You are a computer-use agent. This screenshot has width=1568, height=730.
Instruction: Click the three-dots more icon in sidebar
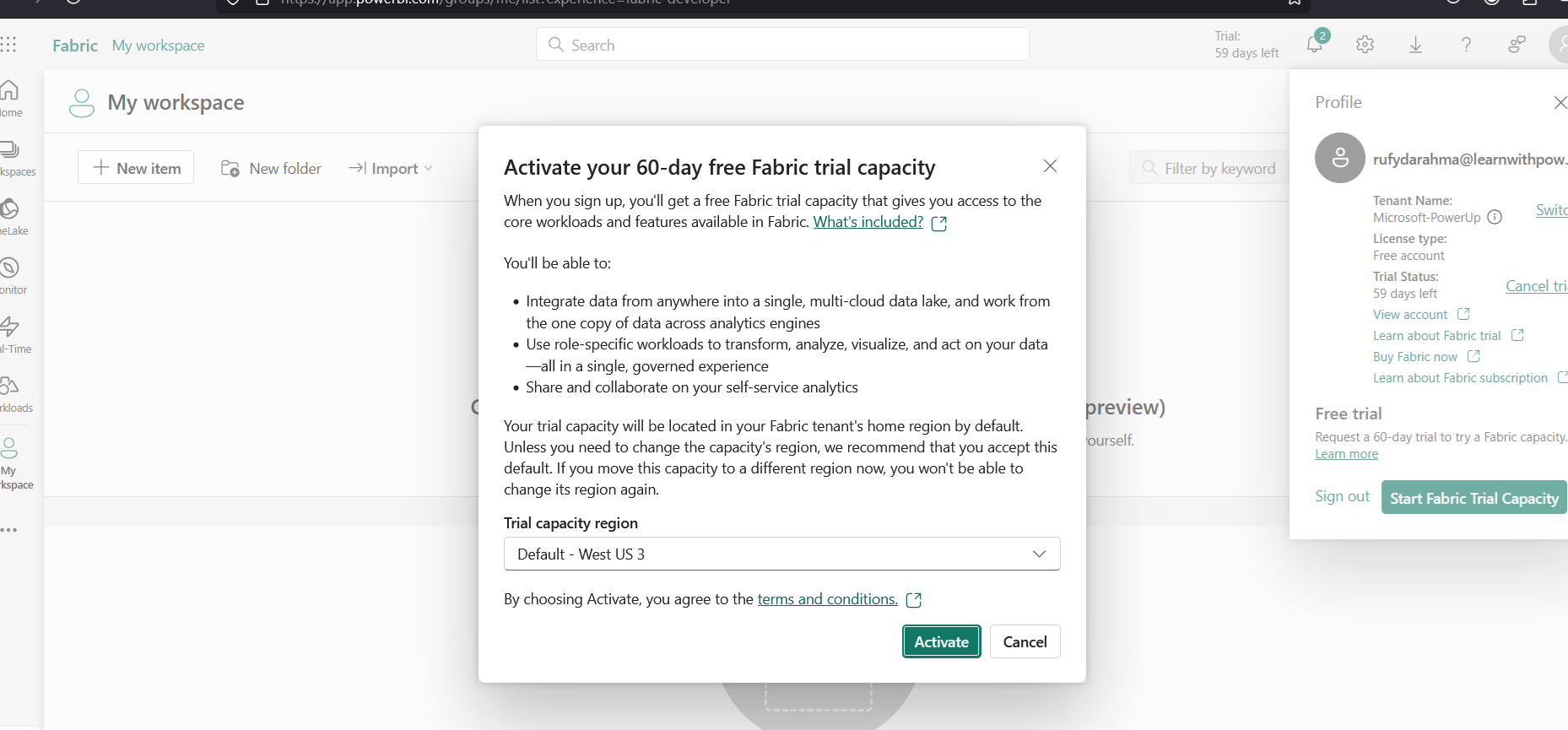click(x=8, y=530)
